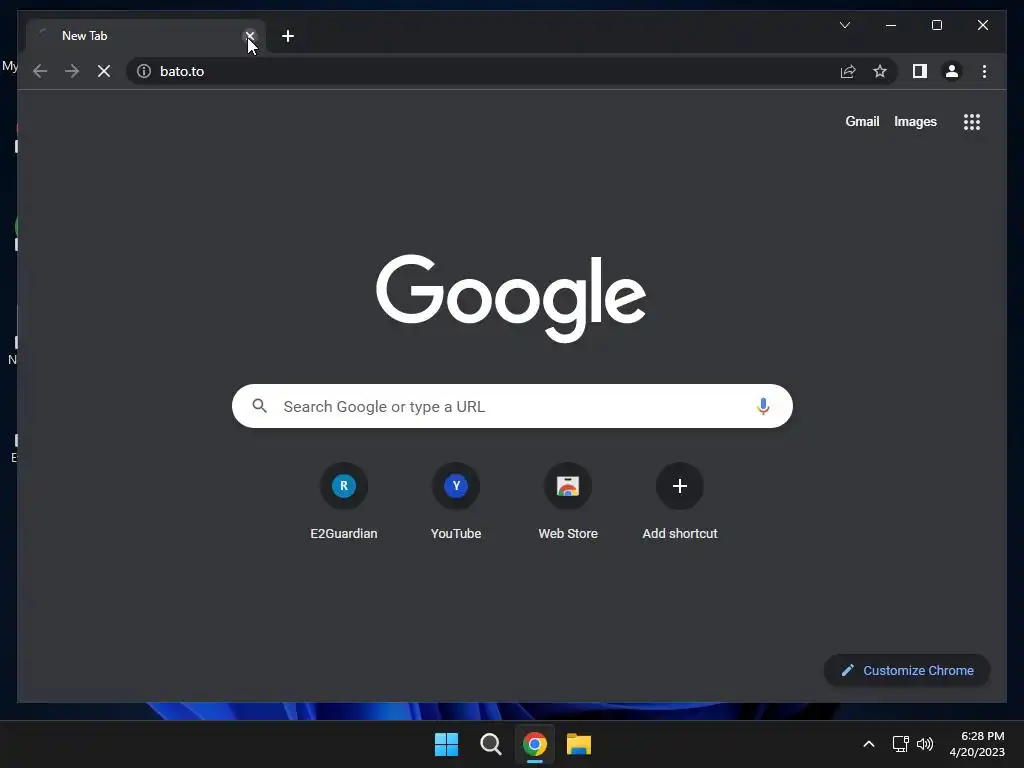1024x768 pixels.
Task: Open the Chrome profile menu
Action: (952, 71)
